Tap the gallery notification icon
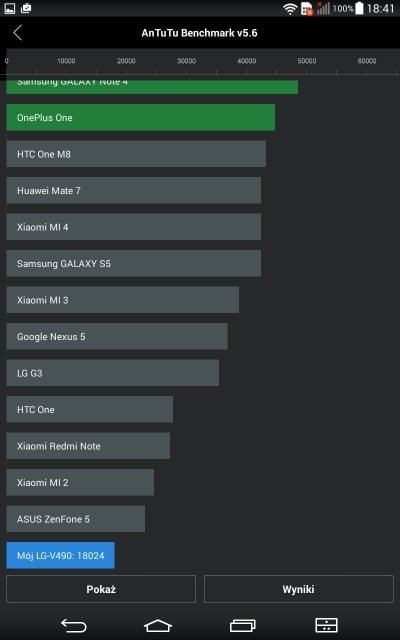The height and width of the screenshot is (640, 400). pos(9,8)
